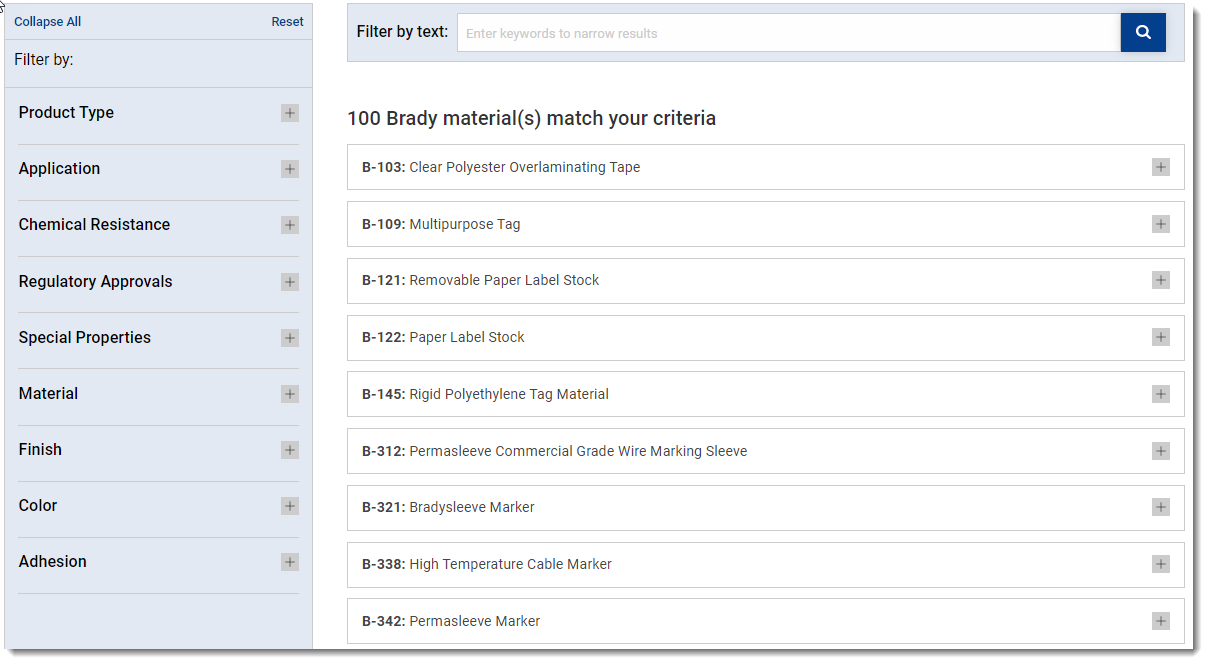Select Special Properties filter heading
The width and height of the screenshot is (1208, 664).
(85, 338)
